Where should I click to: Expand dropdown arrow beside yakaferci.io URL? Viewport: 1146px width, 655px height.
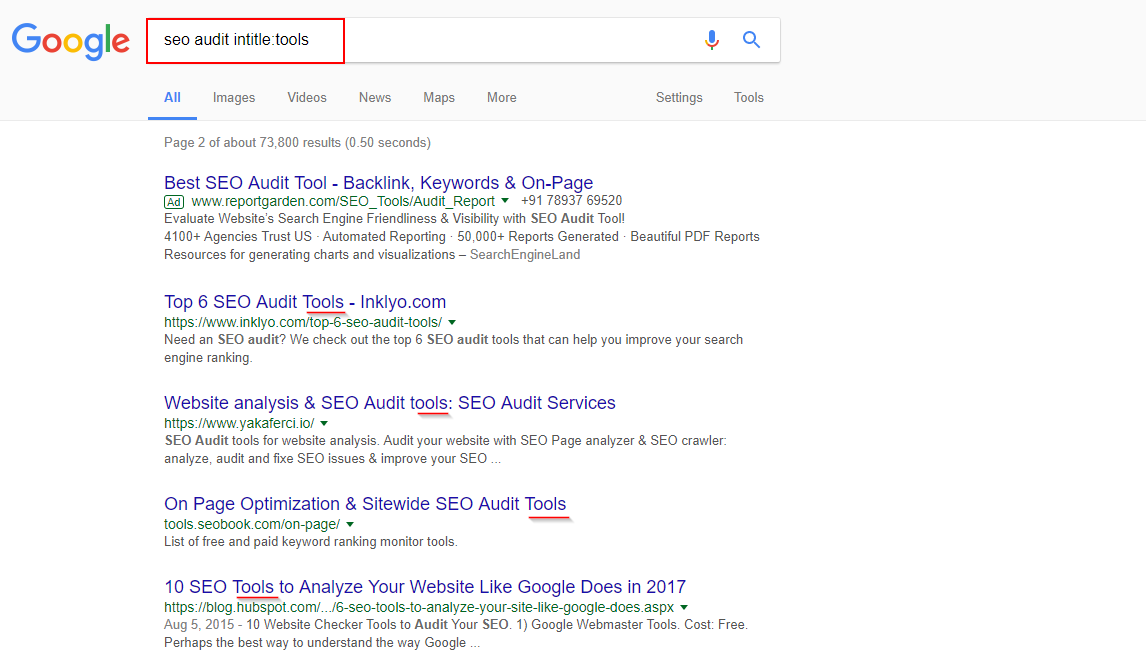[x=325, y=423]
